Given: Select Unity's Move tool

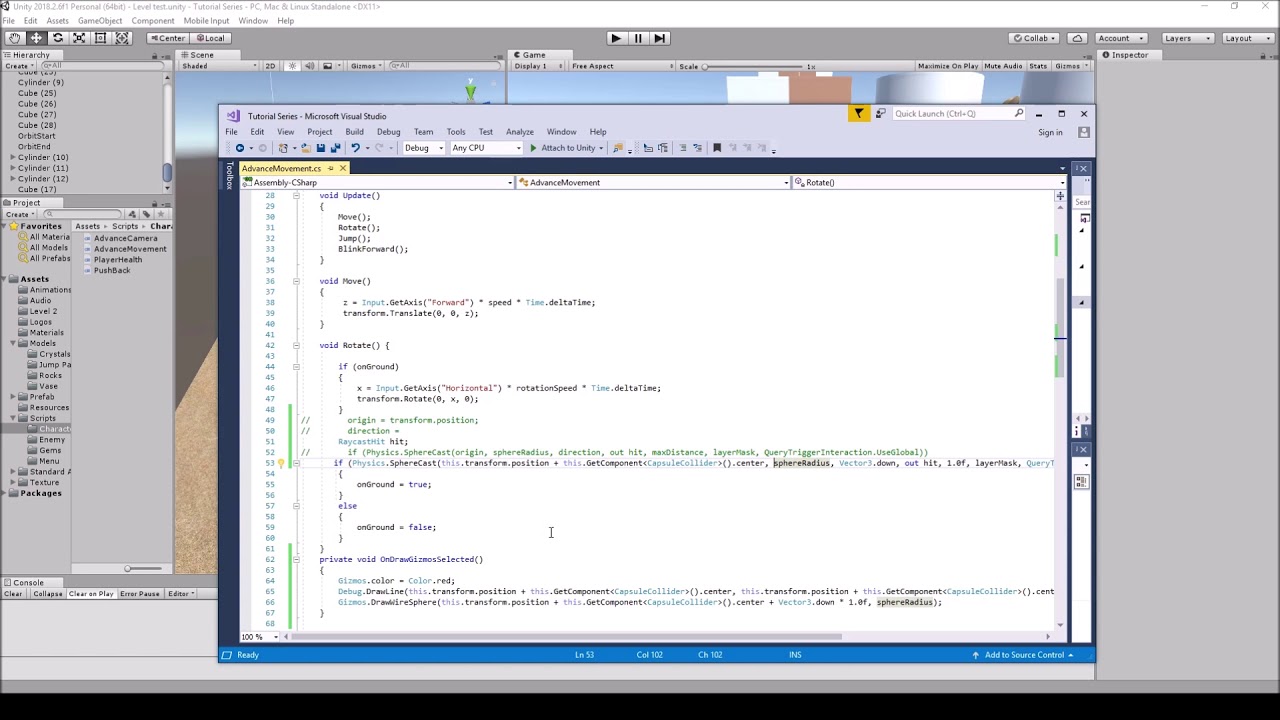Looking at the screenshot, I should (x=36, y=38).
